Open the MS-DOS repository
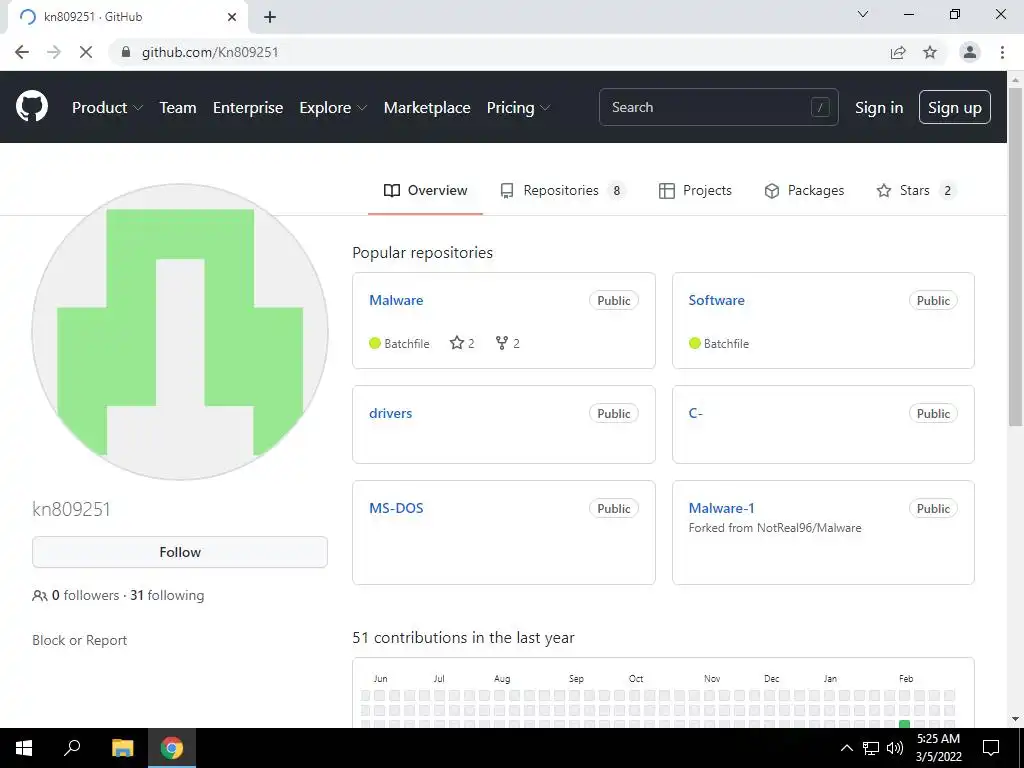Image resolution: width=1024 pixels, height=768 pixels. pyautogui.click(x=396, y=508)
